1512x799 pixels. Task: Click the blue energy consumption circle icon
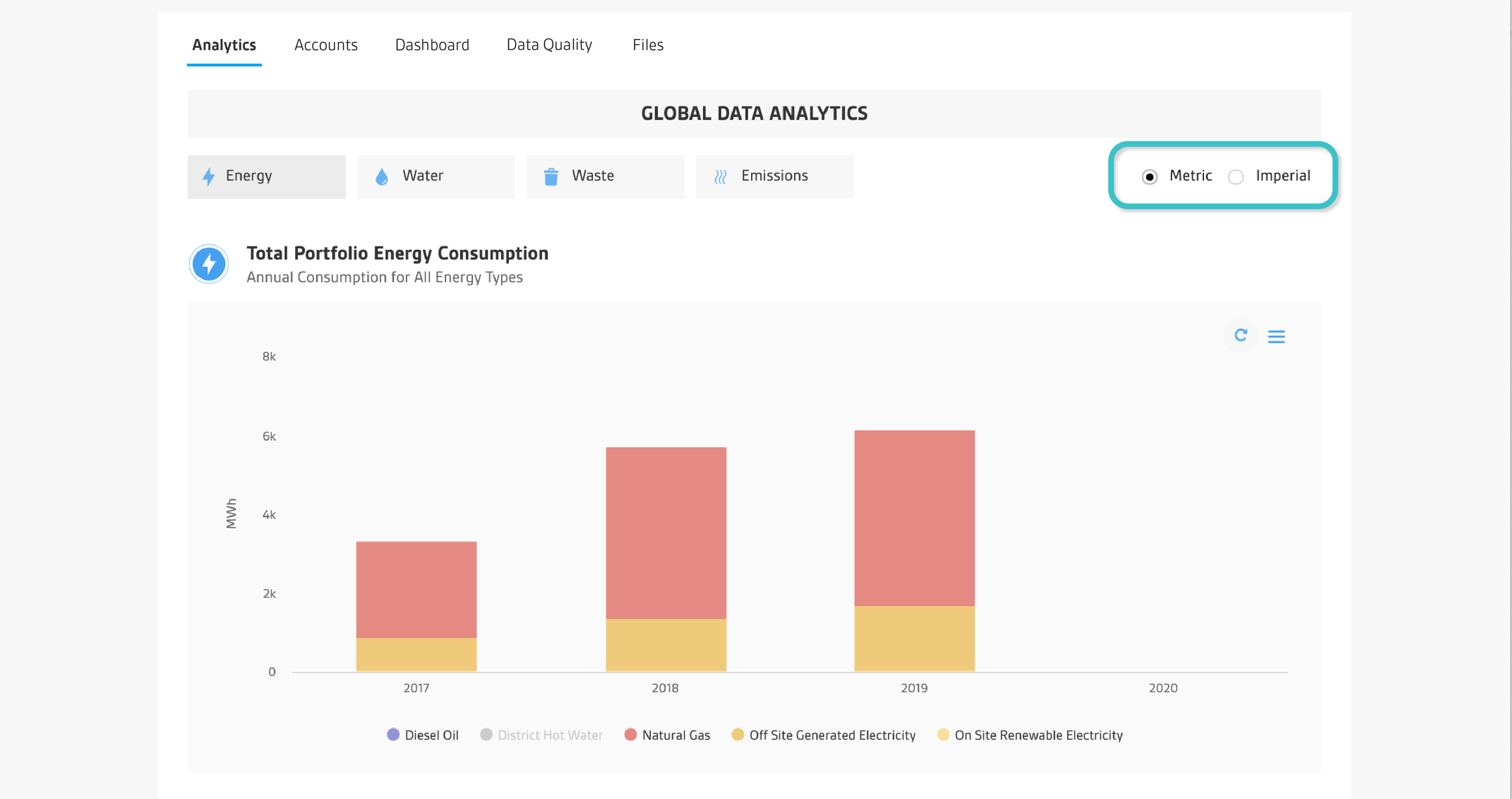pos(209,264)
